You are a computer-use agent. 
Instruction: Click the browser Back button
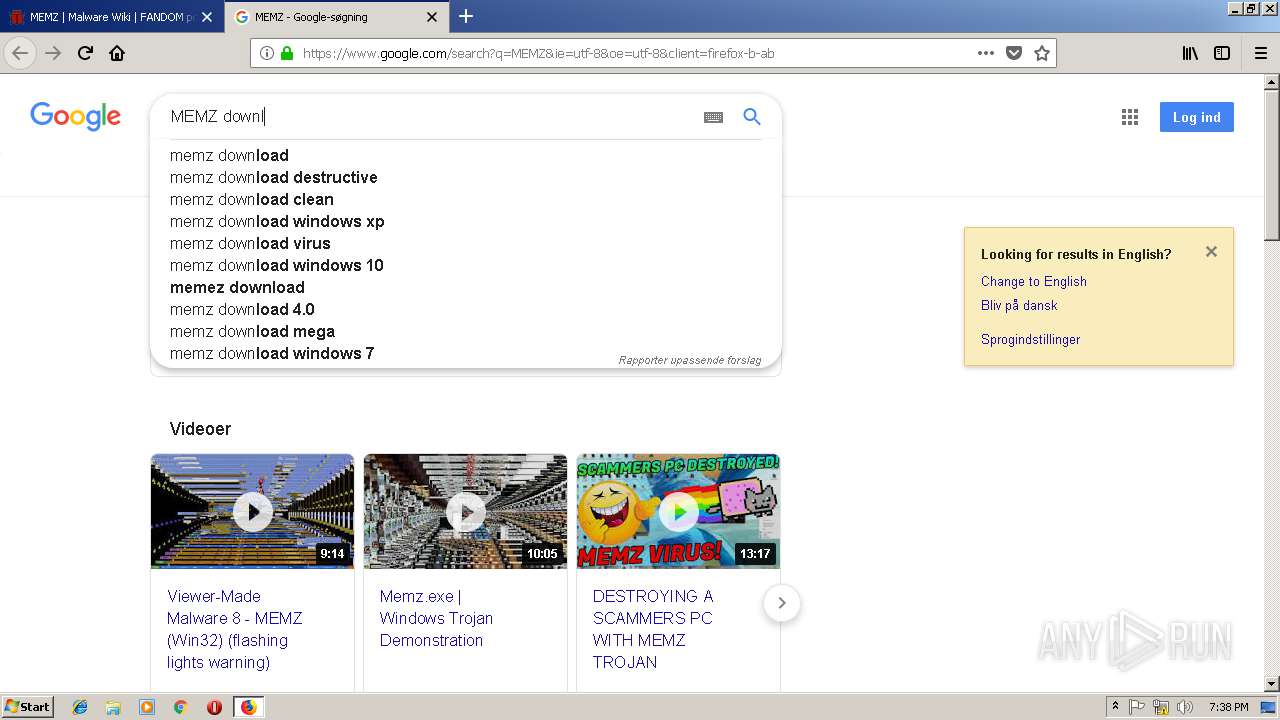(x=20, y=53)
